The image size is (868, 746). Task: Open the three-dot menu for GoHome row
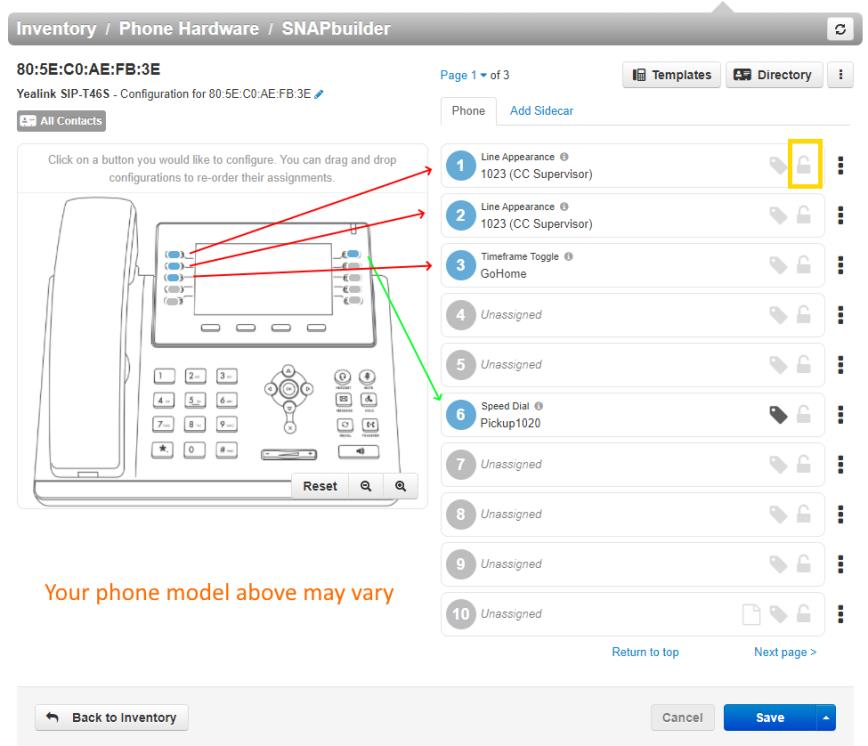[x=840, y=265]
